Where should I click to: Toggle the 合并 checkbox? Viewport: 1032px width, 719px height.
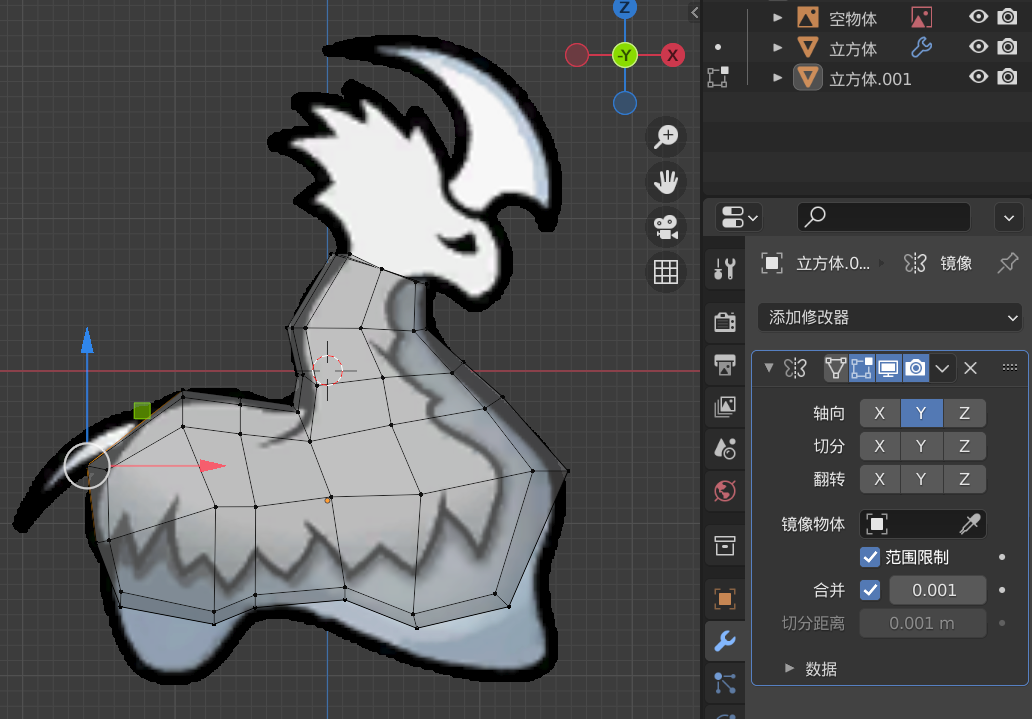(x=869, y=590)
